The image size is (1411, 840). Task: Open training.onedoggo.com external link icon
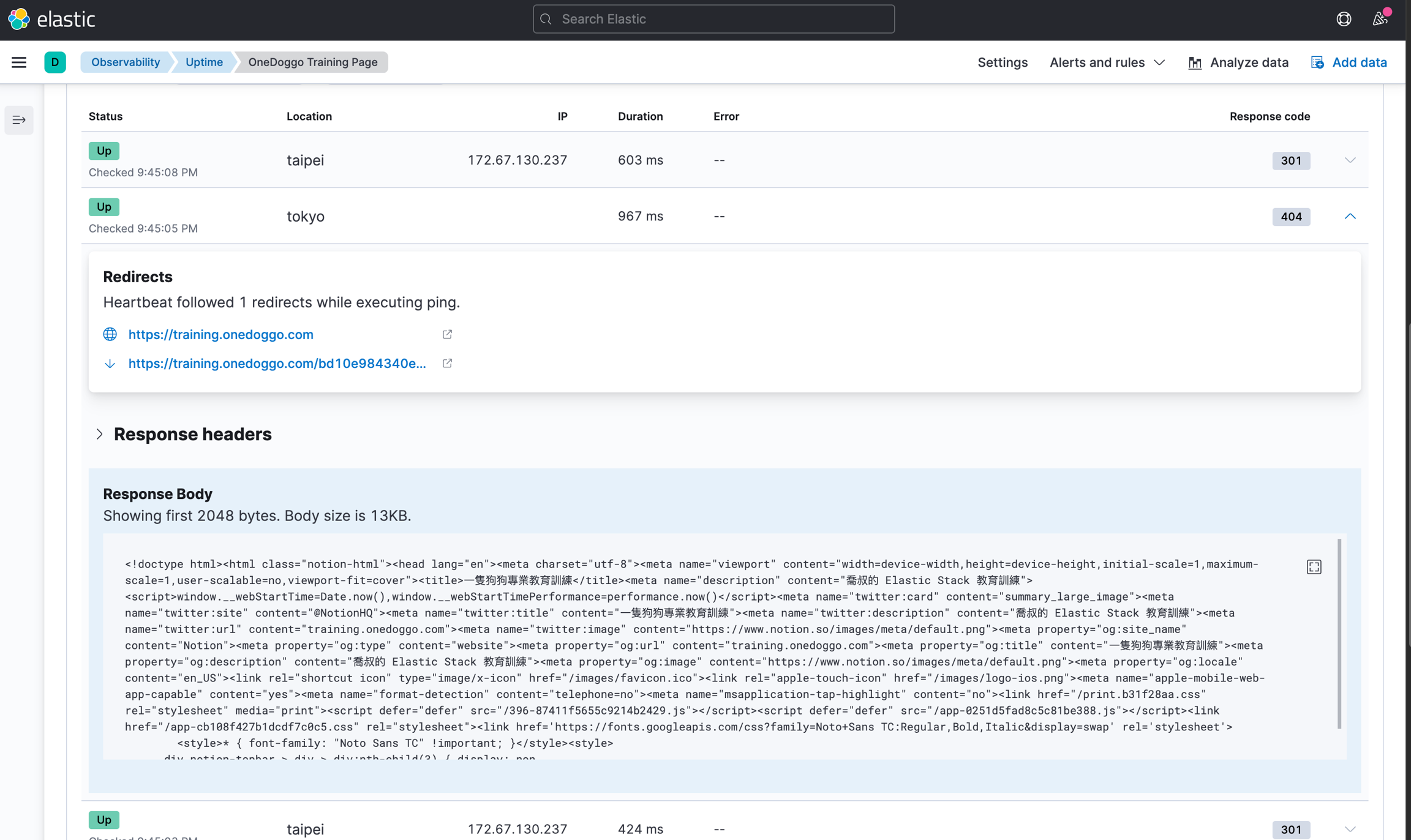447,334
